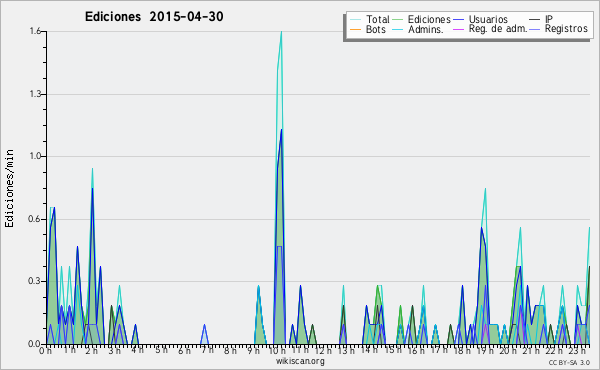Image resolution: width=600 pixels, height=370 pixels.
Task: Select the 1.0 y-axis value
Action: pyautogui.click(x=35, y=156)
